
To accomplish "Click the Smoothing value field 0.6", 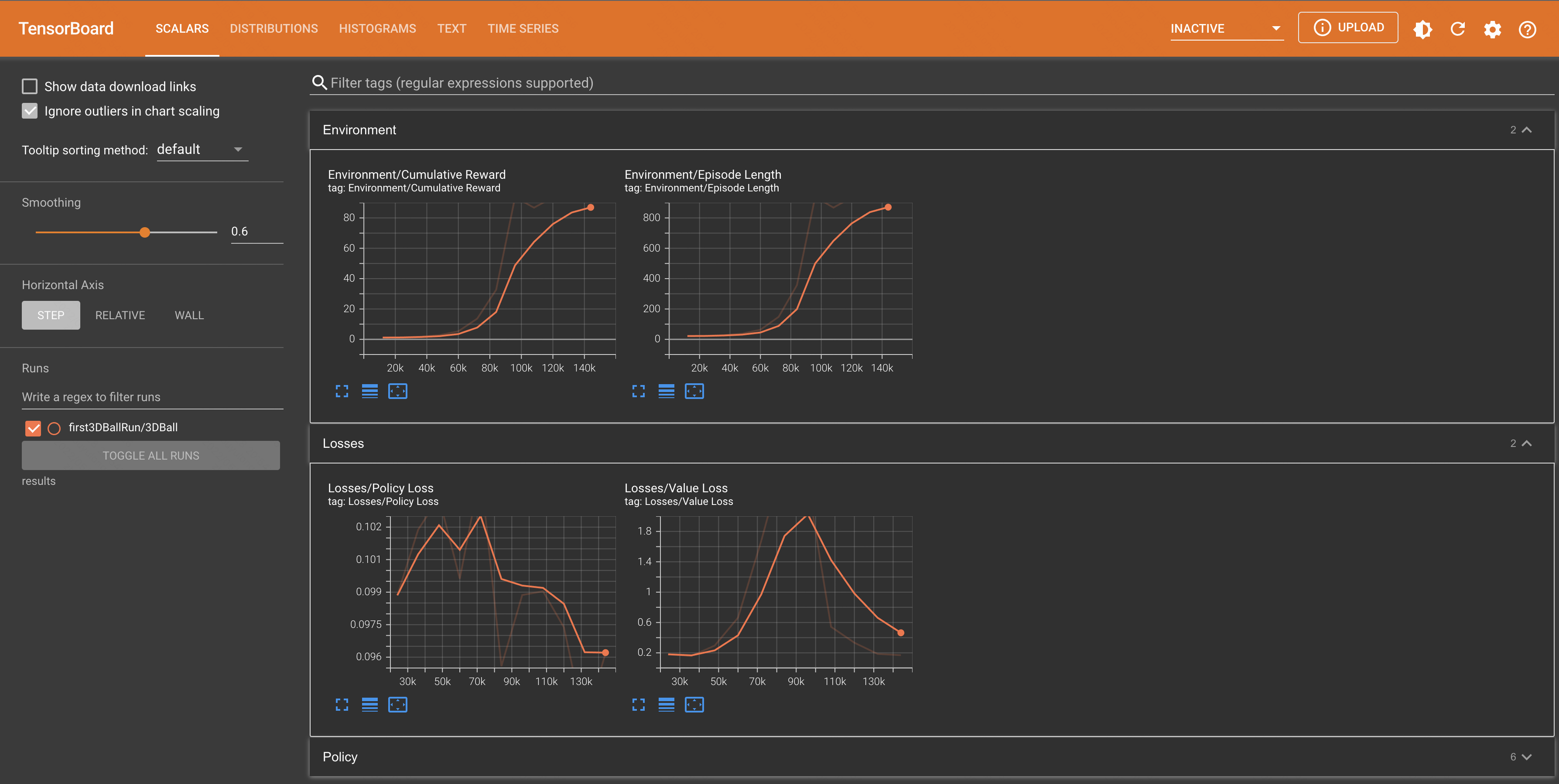I will tap(256, 232).
